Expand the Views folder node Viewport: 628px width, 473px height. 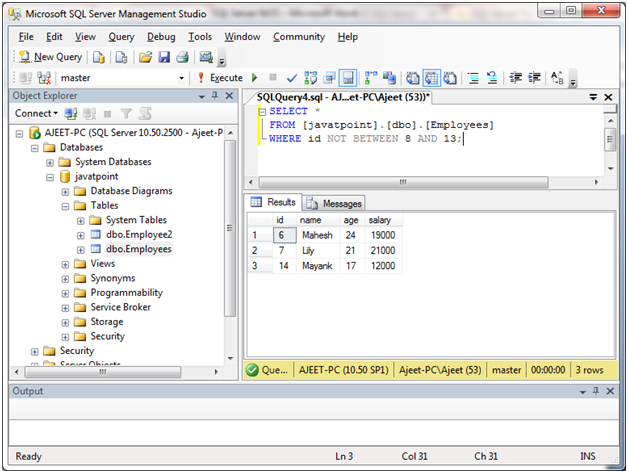click(65, 264)
